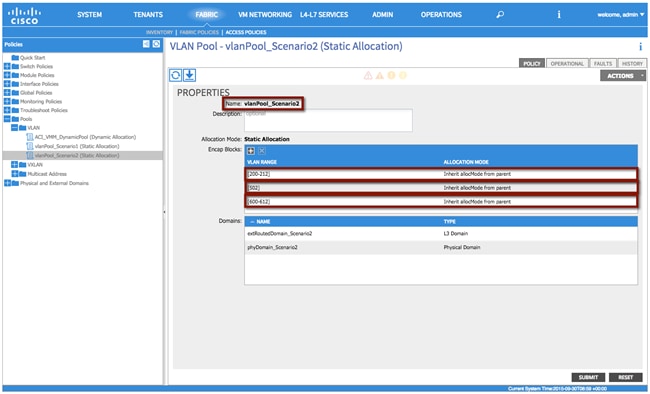650x394 pixels.
Task: Click the Description input field
Action: (x=328, y=121)
